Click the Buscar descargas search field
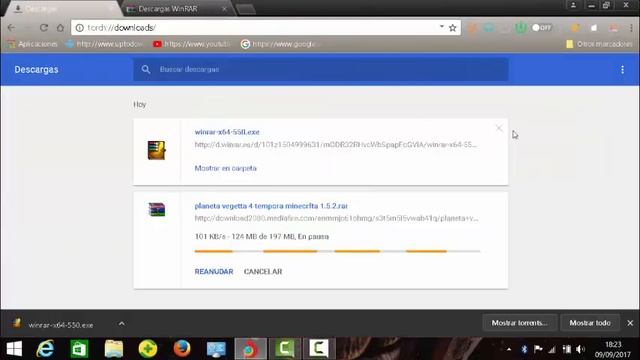The image size is (640, 360). tap(320, 69)
